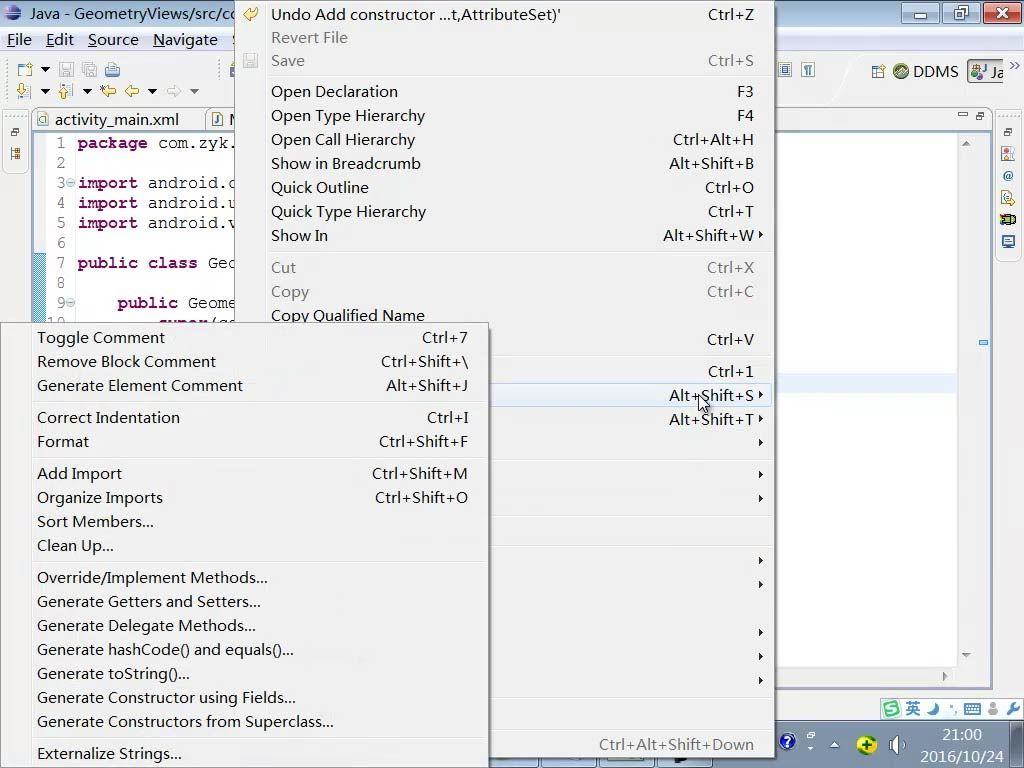Open the Back history dropdown arrow
1024x768 pixels.
pos(152,91)
